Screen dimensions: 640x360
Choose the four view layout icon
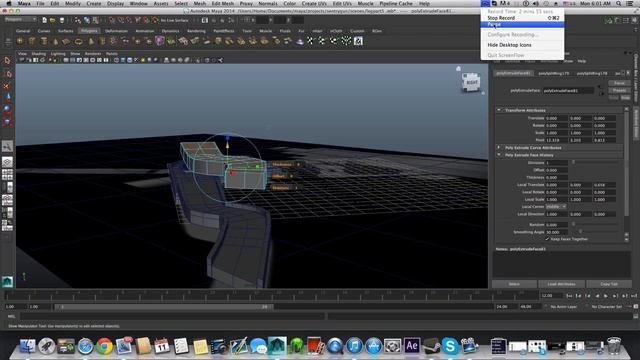(7, 175)
